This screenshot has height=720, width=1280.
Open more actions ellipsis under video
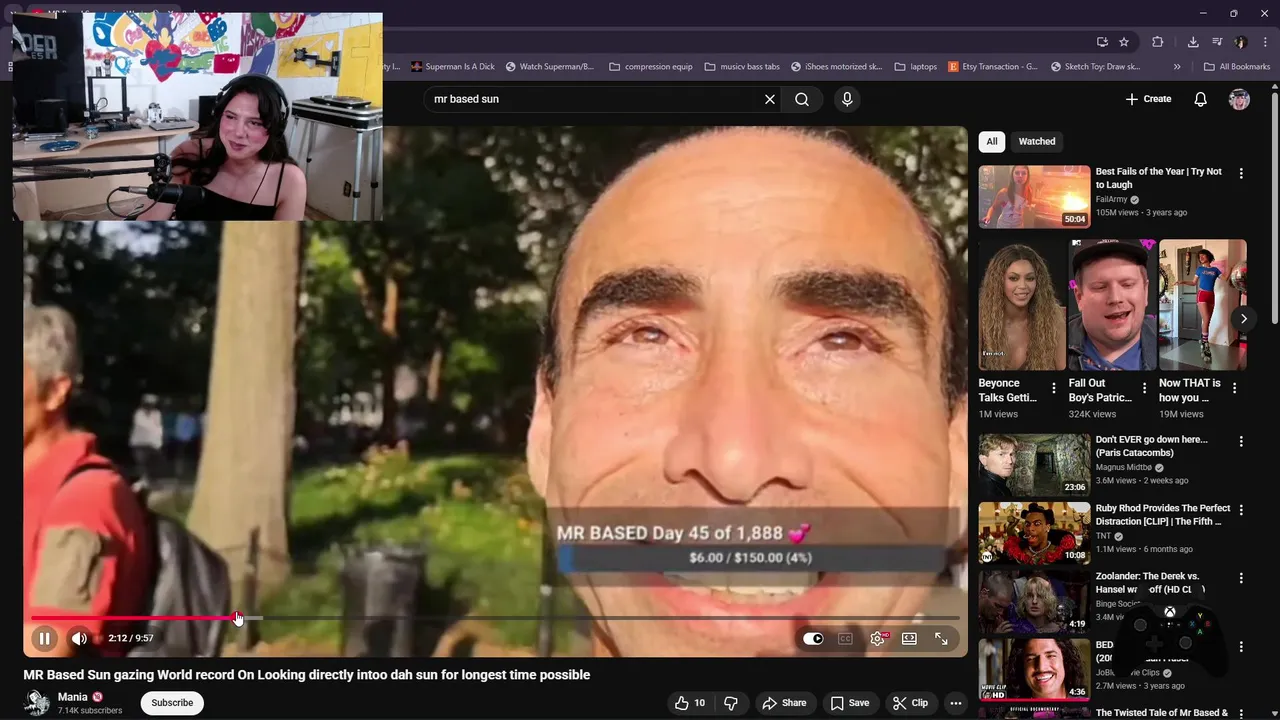tap(956, 703)
